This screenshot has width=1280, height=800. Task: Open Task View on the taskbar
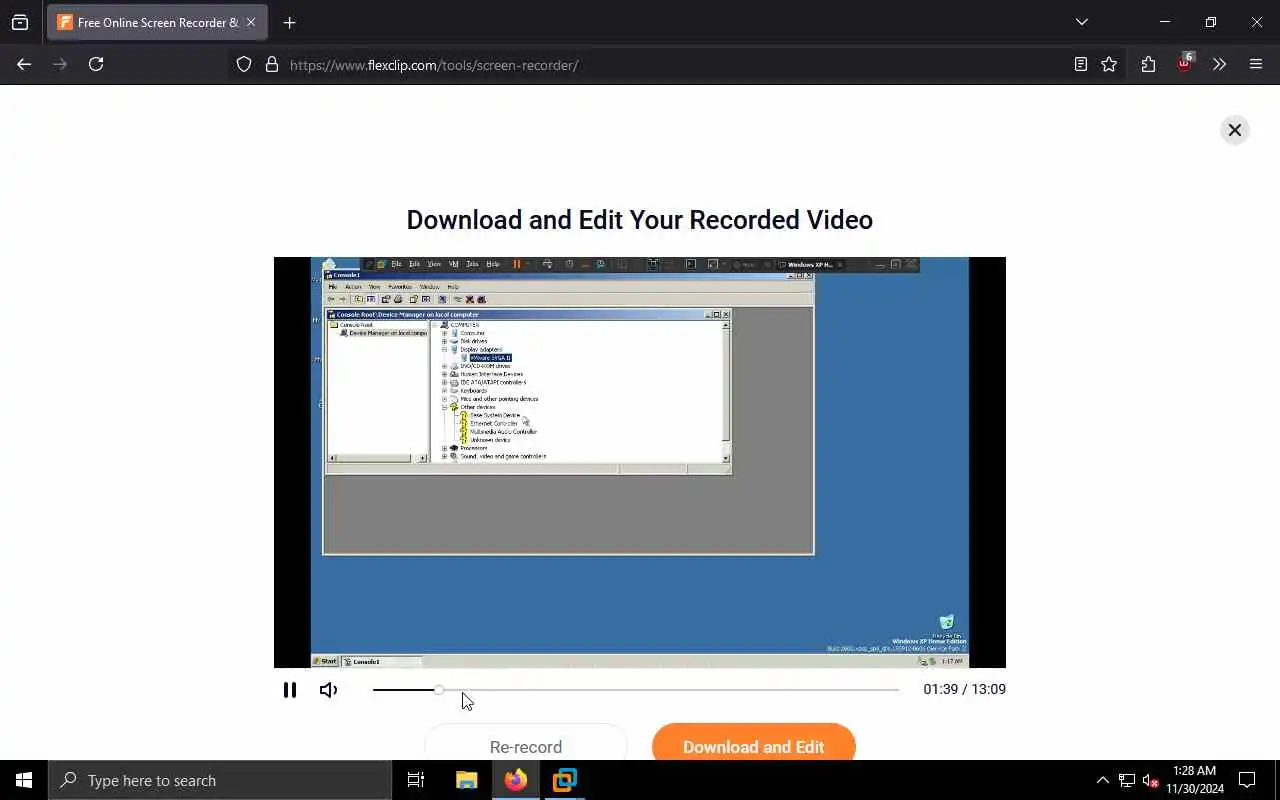[x=416, y=780]
